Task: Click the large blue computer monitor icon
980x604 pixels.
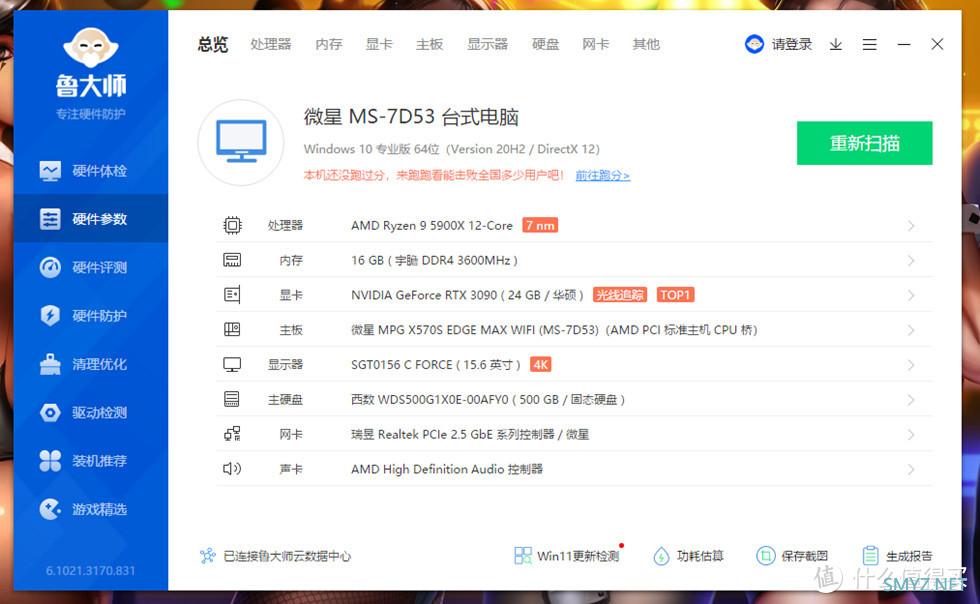Action: click(x=241, y=142)
